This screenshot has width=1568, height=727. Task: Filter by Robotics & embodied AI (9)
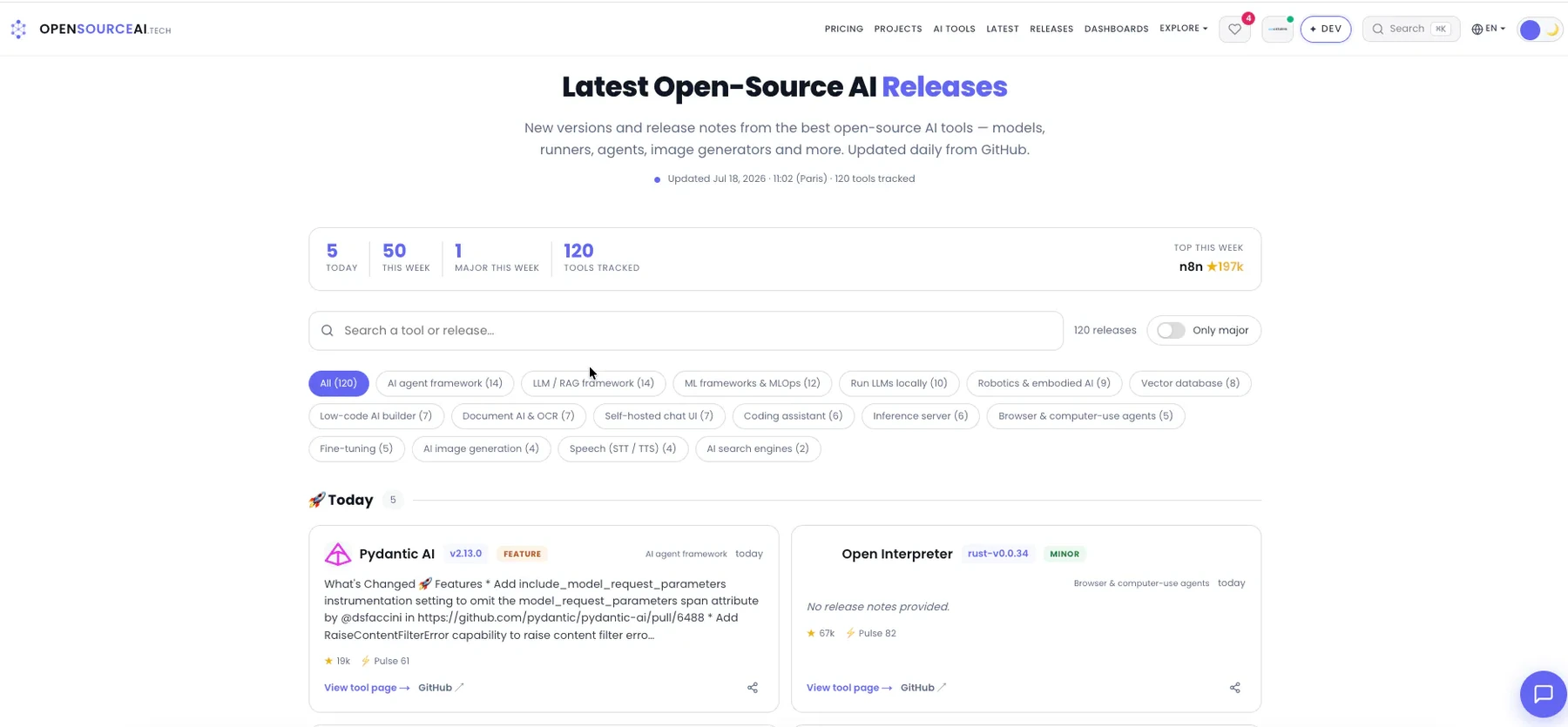click(x=1044, y=383)
